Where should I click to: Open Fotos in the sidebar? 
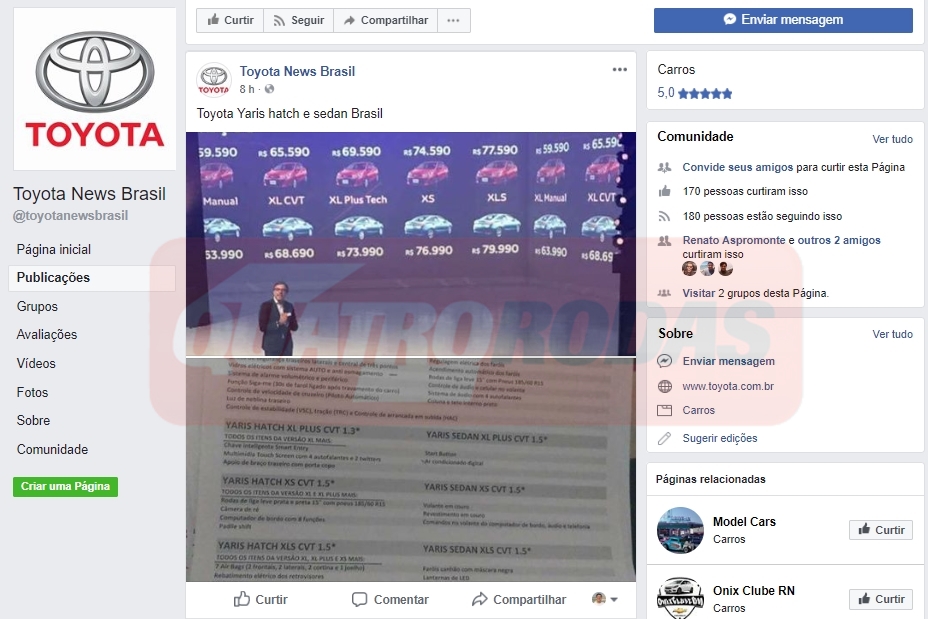point(33,392)
